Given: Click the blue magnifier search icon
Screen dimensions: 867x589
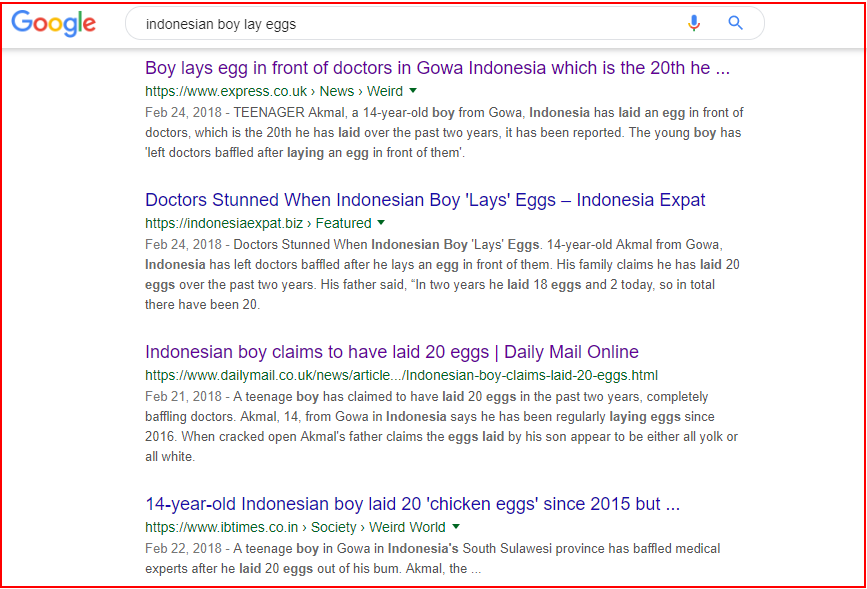Looking at the screenshot, I should pos(735,23).
